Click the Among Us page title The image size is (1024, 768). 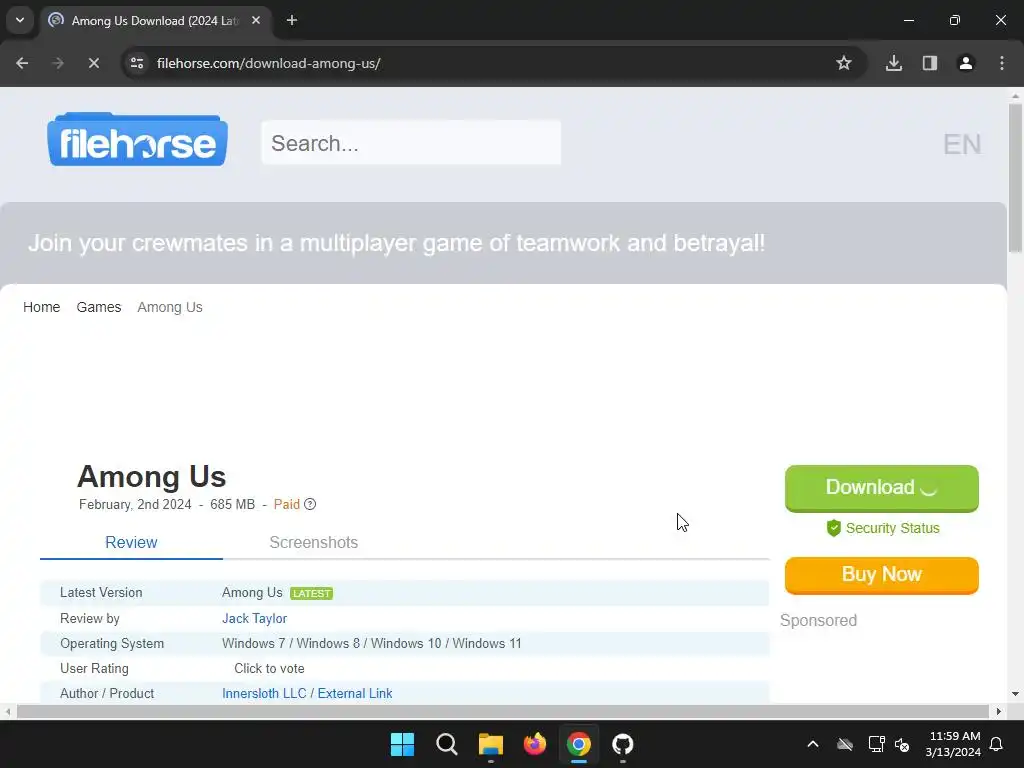coord(152,477)
